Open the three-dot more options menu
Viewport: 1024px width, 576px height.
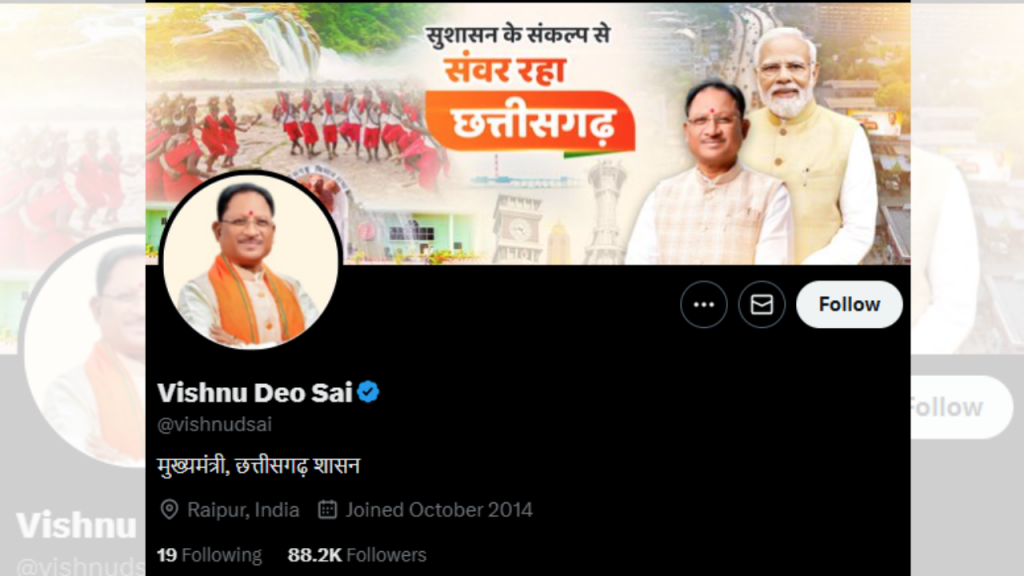click(703, 304)
